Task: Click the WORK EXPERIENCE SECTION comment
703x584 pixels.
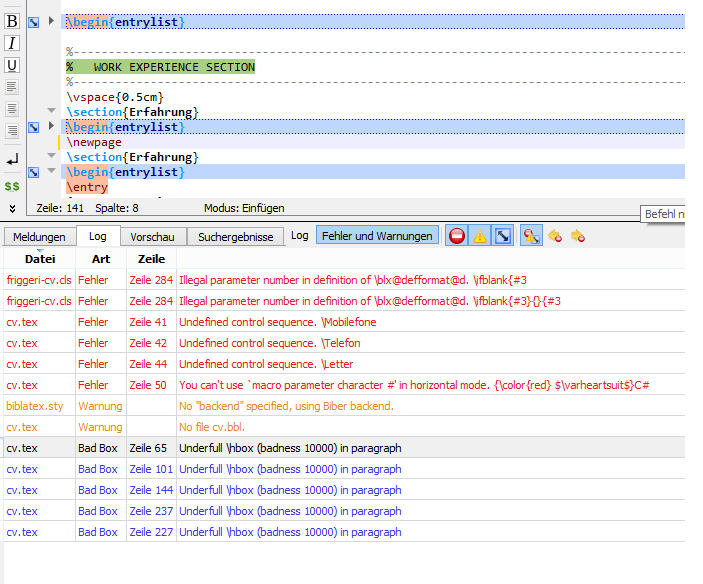Action: click(x=161, y=67)
